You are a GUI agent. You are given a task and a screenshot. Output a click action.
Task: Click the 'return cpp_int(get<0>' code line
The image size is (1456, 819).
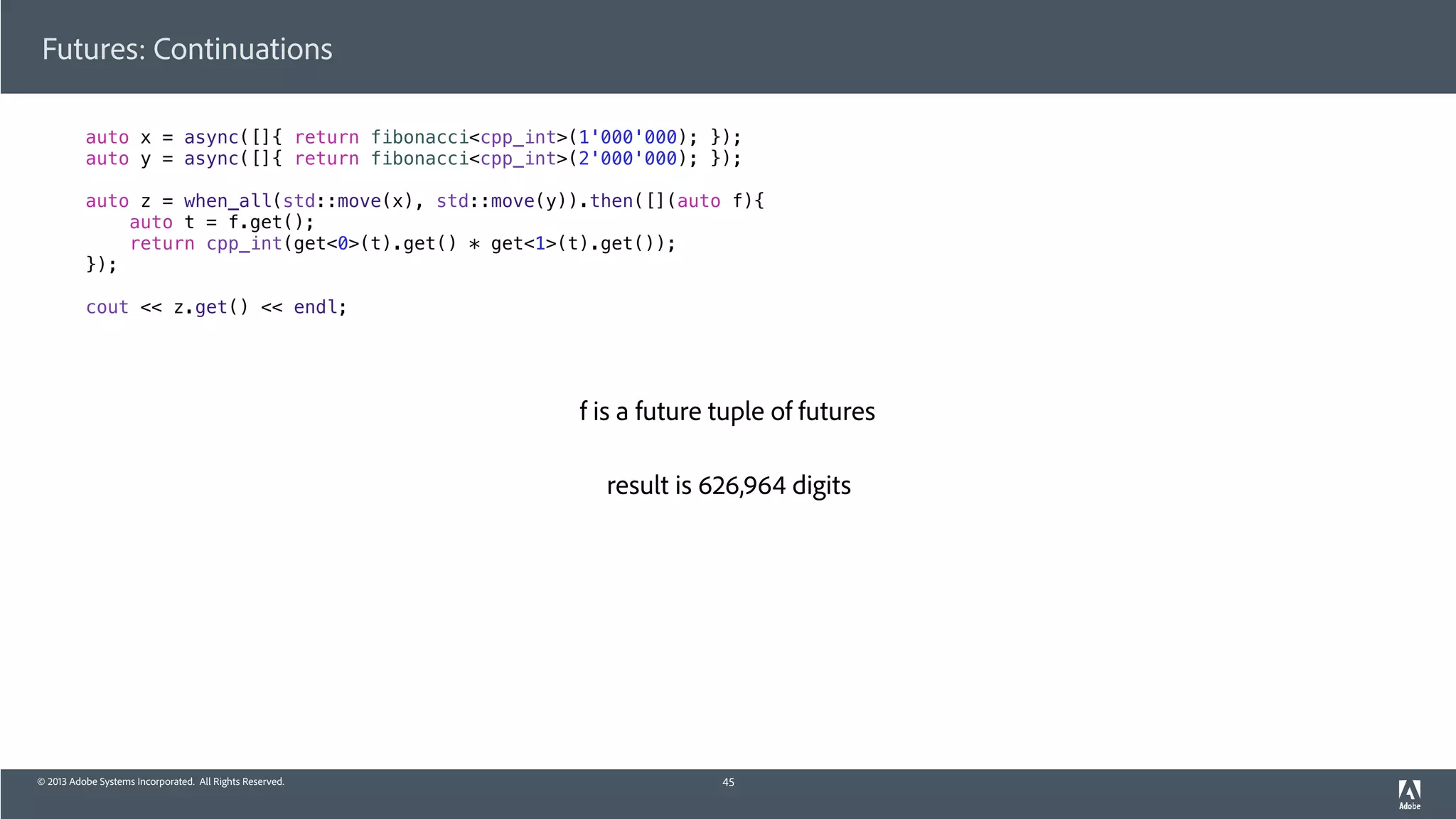tap(402, 244)
